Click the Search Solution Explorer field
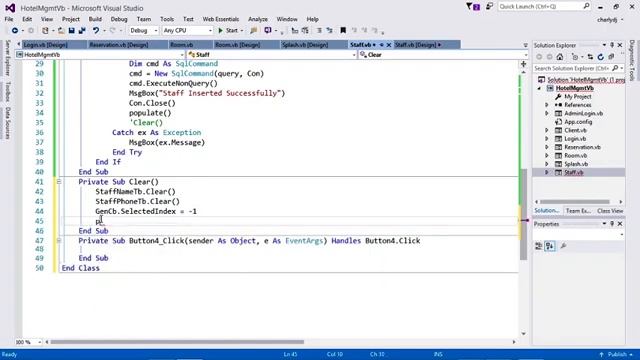This screenshot has height=360, width=640. [578, 69]
